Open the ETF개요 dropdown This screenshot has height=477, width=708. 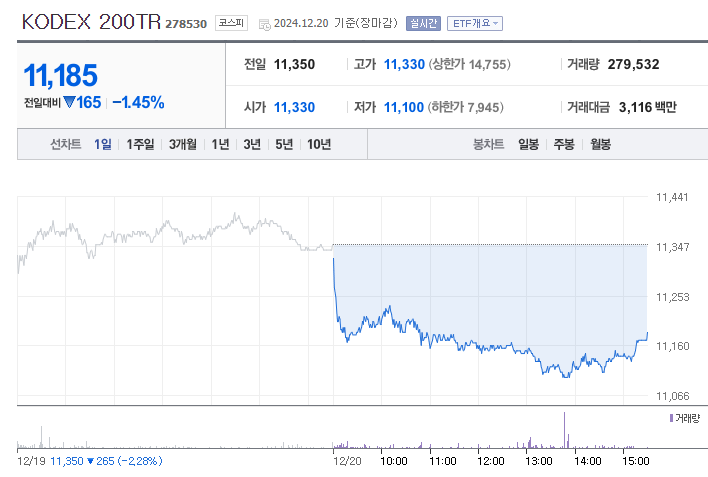(475, 23)
